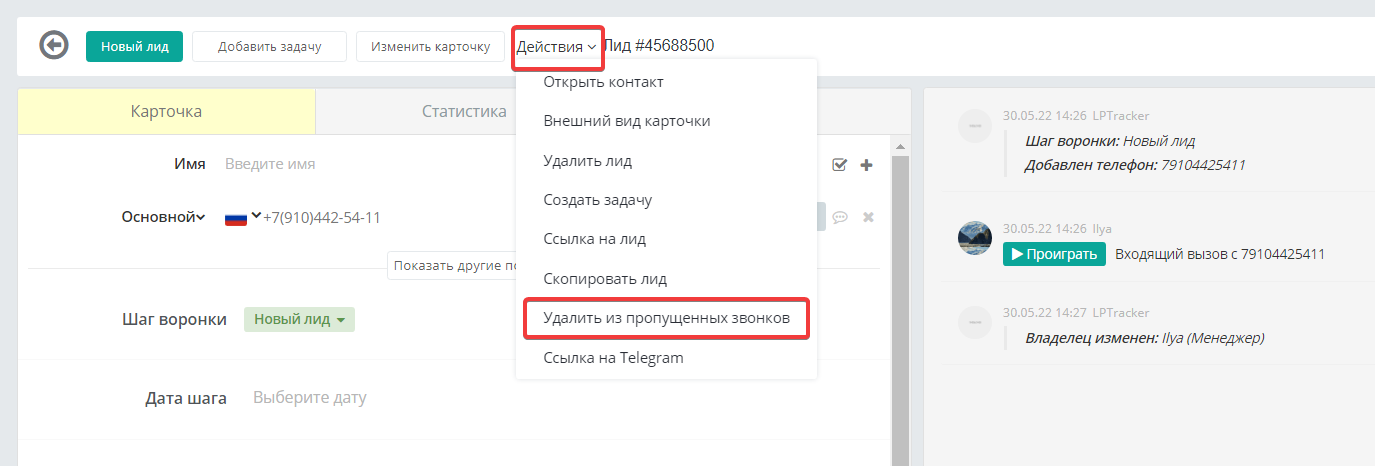This screenshot has width=1375, height=466.
Task: Click the gray circle icon of the LPTracker 14:26 entry
Action: pos(975,126)
